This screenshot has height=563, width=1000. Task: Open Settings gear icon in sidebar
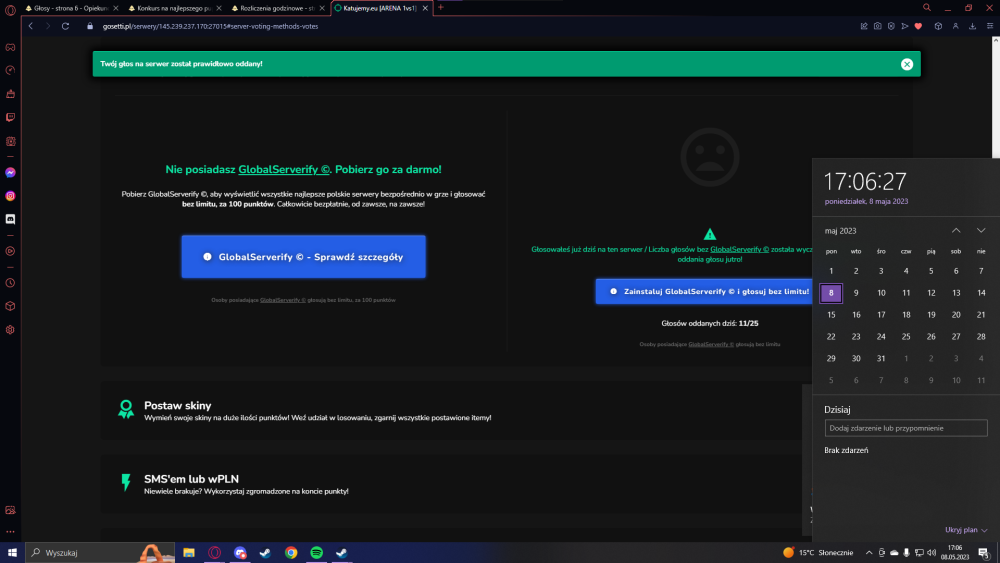coord(10,330)
